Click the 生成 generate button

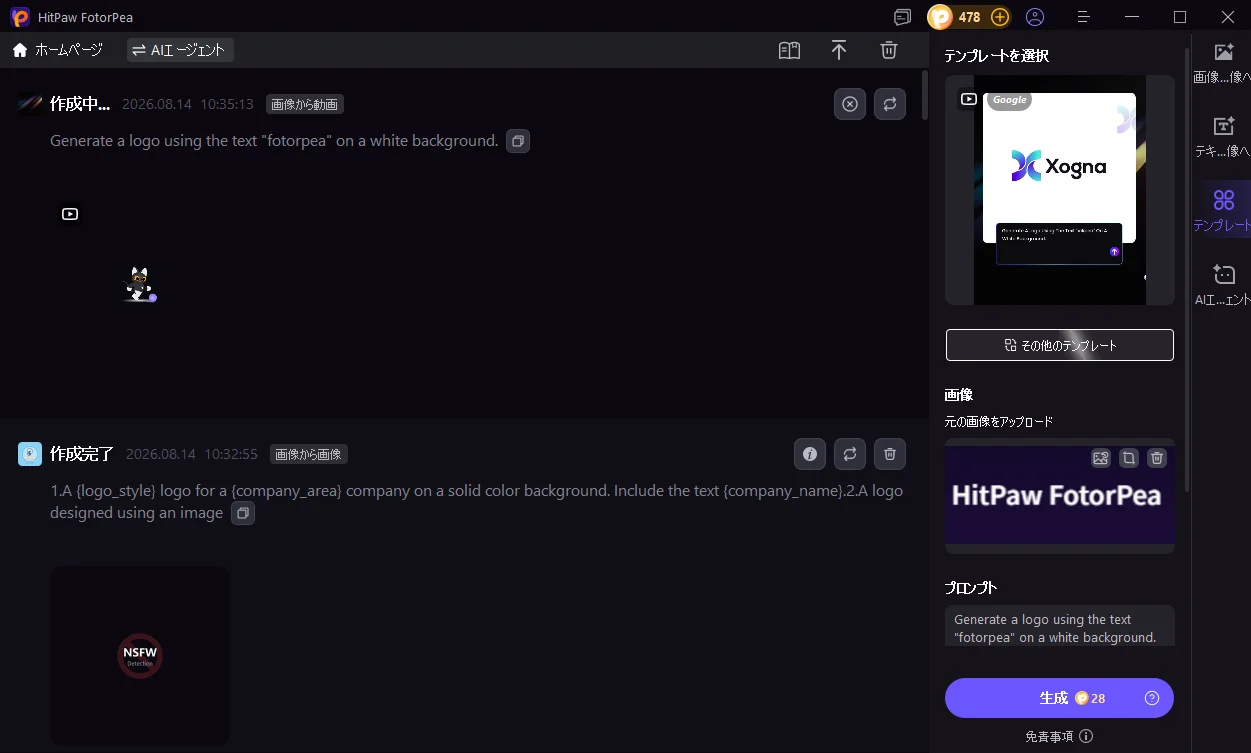pyautogui.click(x=1060, y=698)
